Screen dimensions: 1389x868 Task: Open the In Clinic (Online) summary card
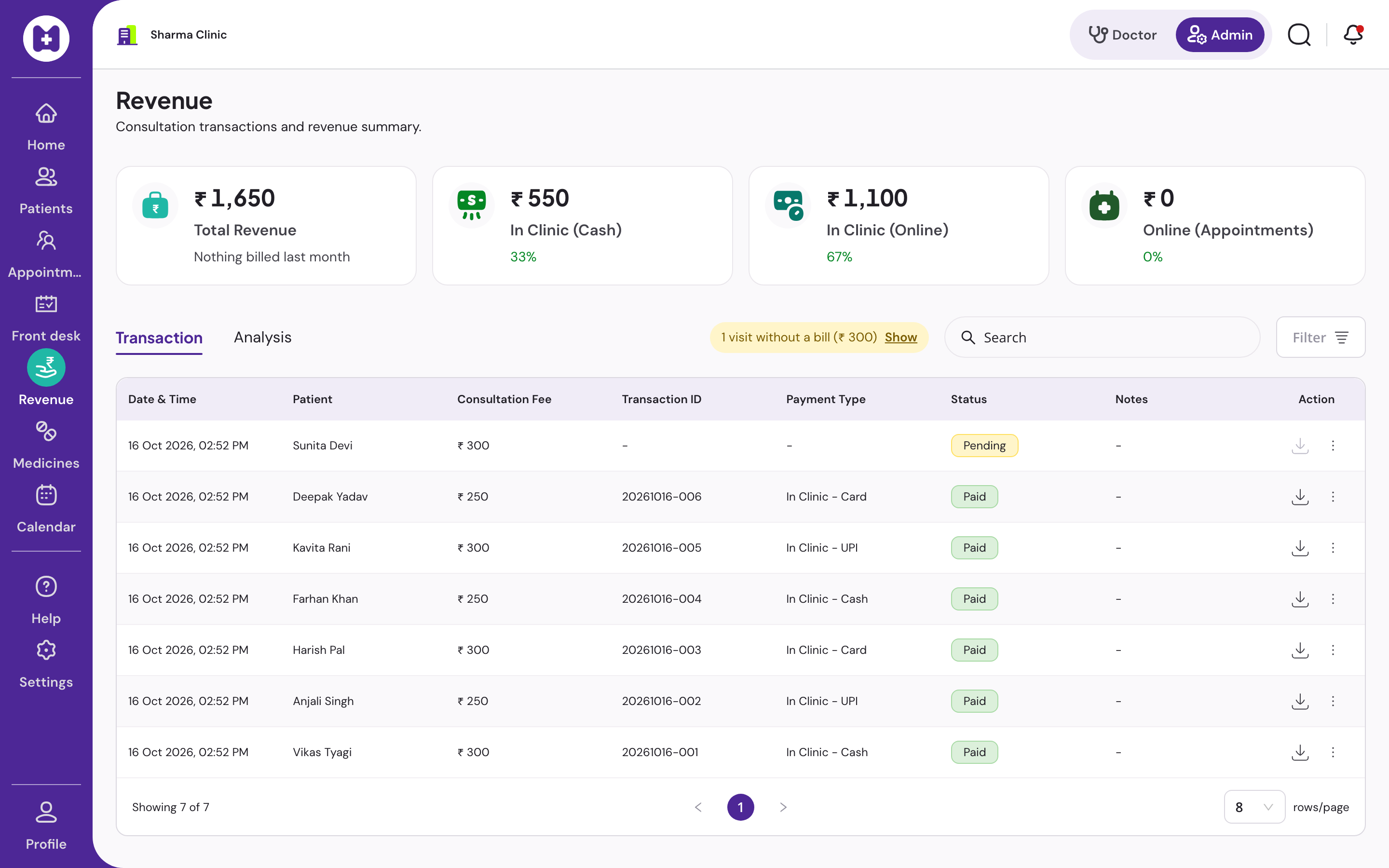[x=898, y=226]
